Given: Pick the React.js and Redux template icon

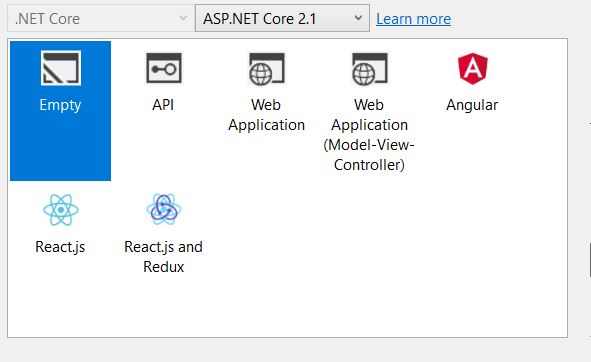Looking at the screenshot, I should [x=164, y=209].
